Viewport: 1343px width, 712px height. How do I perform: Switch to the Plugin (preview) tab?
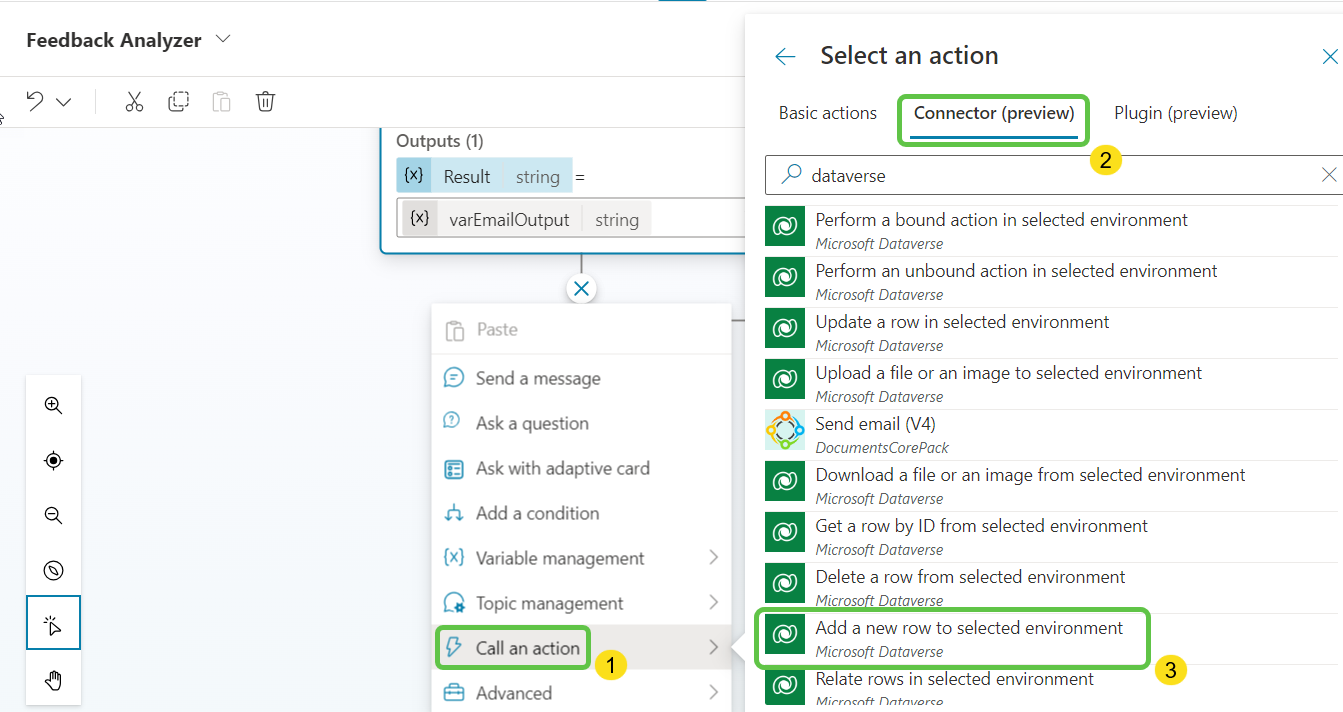point(1175,113)
